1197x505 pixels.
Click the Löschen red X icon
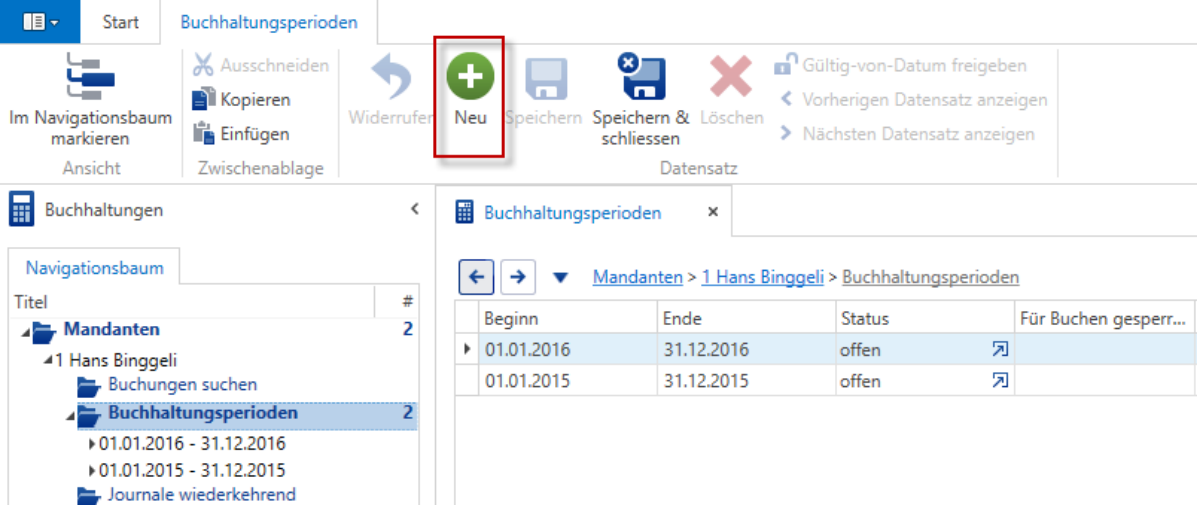point(731,78)
